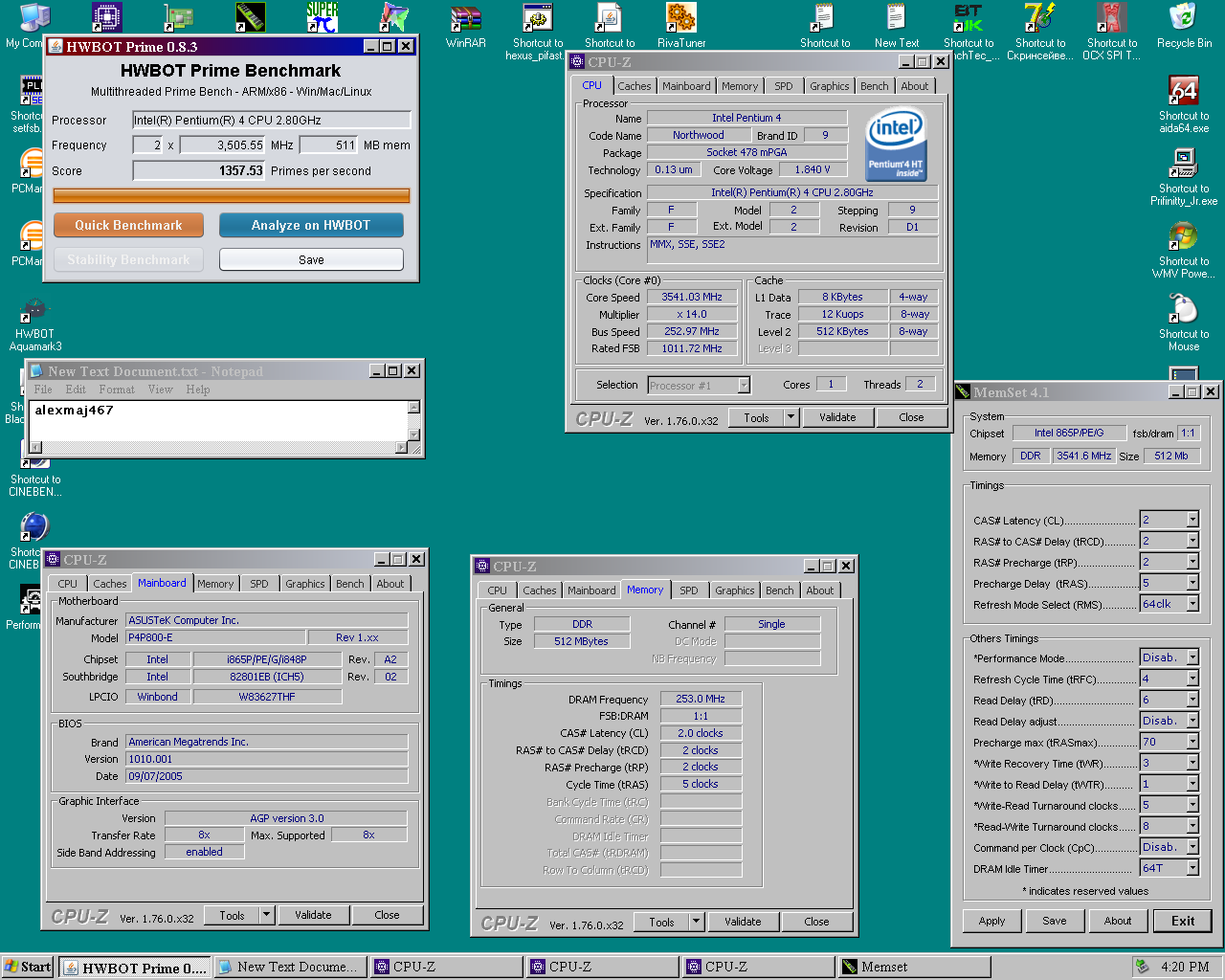The width and height of the screenshot is (1225, 980).
Task: Click Validate in the CPU-Z CPU window
Action: tap(837, 417)
